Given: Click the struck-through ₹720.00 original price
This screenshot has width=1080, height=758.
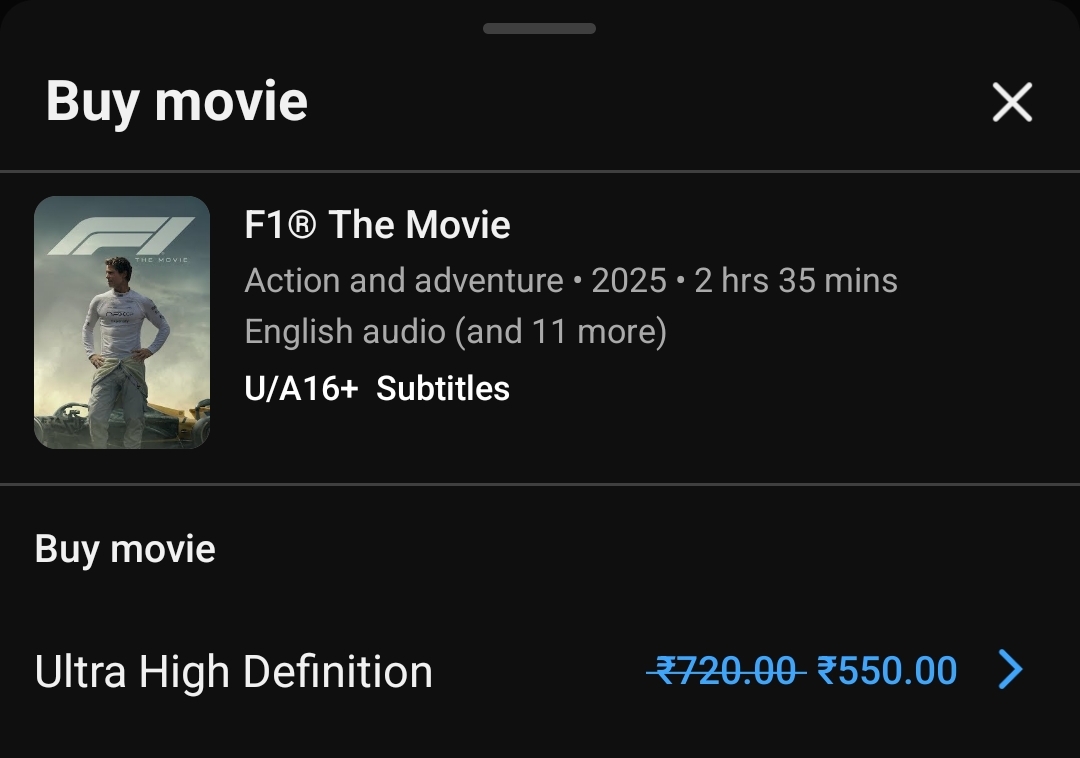Looking at the screenshot, I should (x=725, y=671).
